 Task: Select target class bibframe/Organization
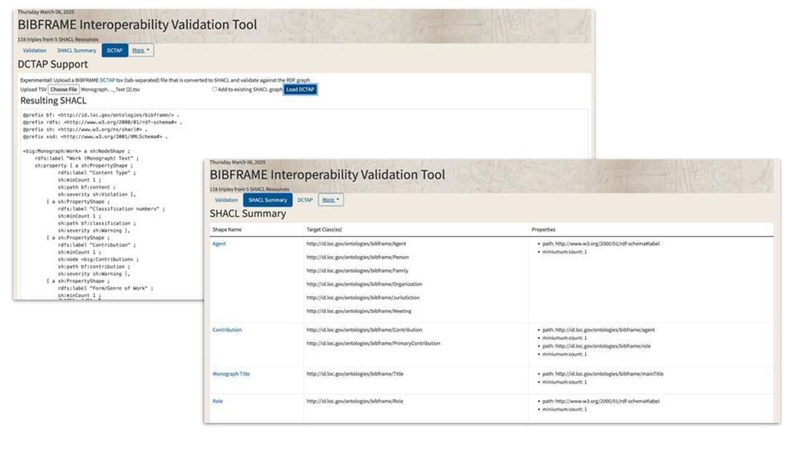(x=364, y=284)
